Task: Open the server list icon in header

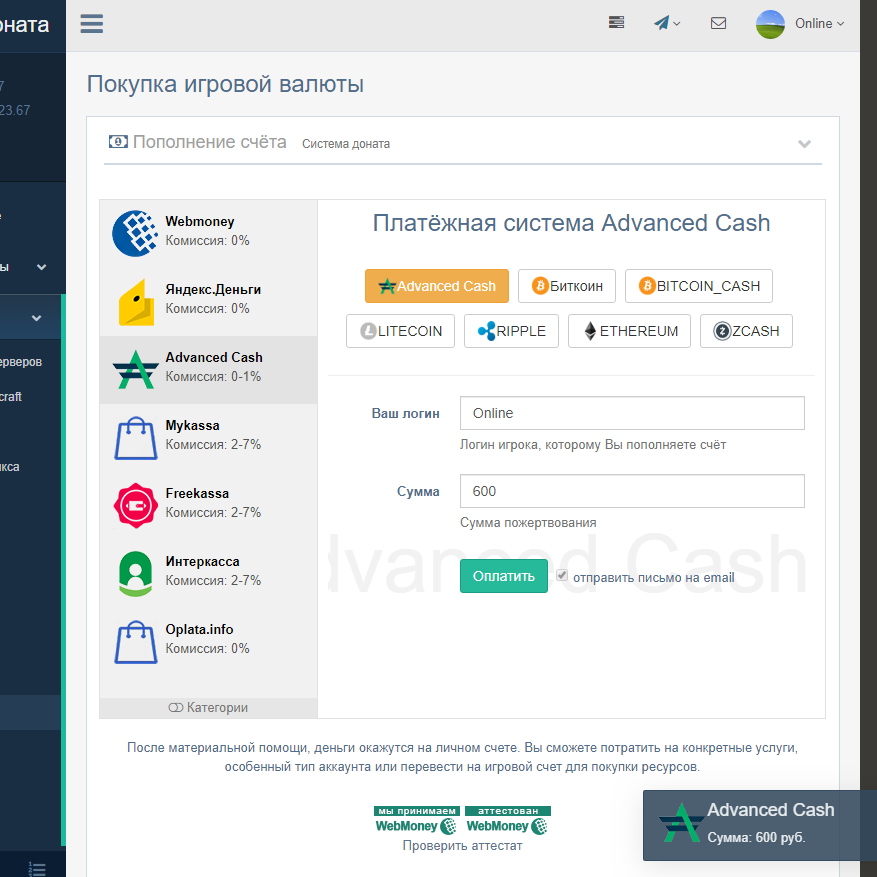Action: click(617, 23)
